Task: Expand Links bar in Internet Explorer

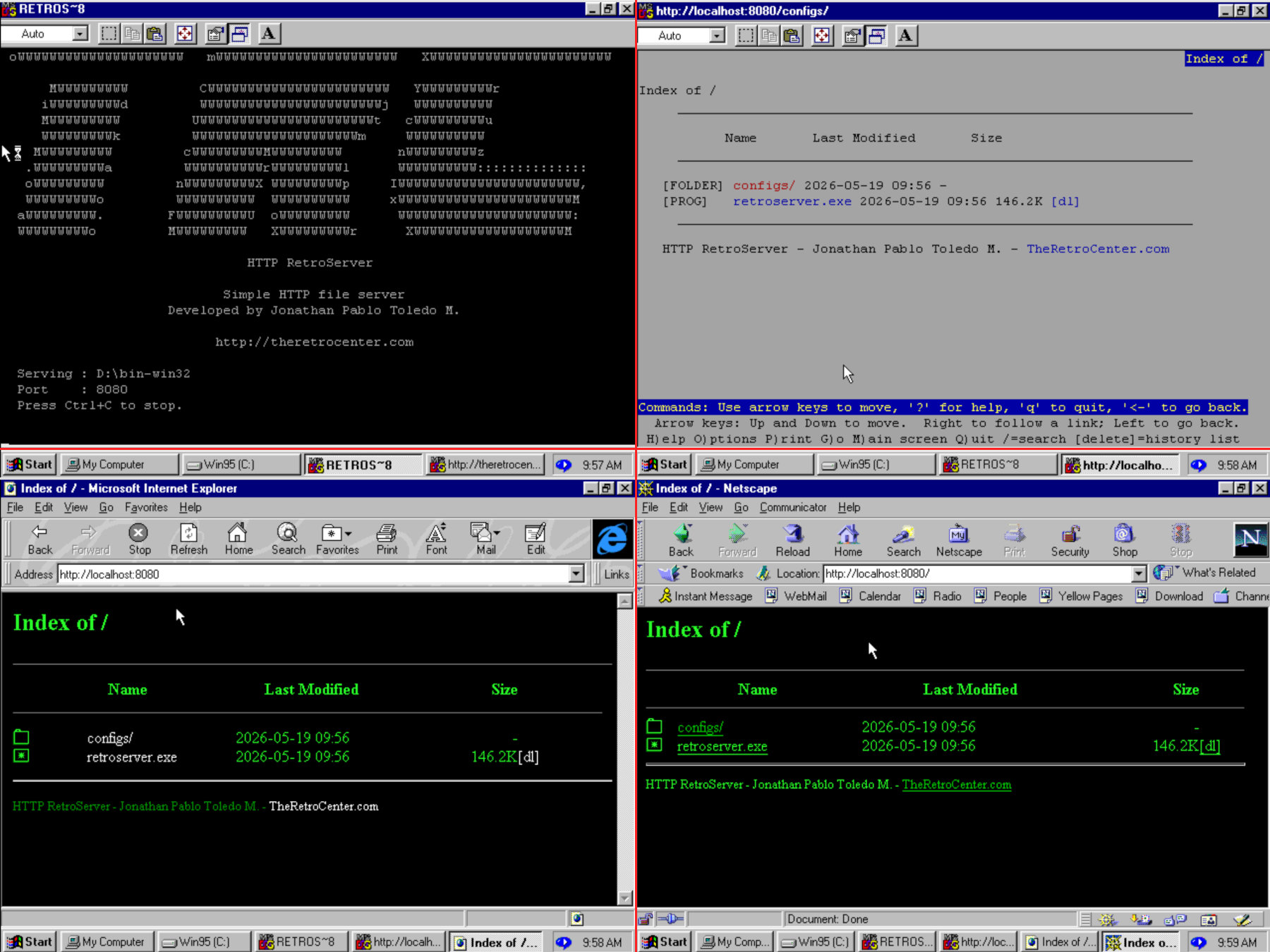Action: 616,574
